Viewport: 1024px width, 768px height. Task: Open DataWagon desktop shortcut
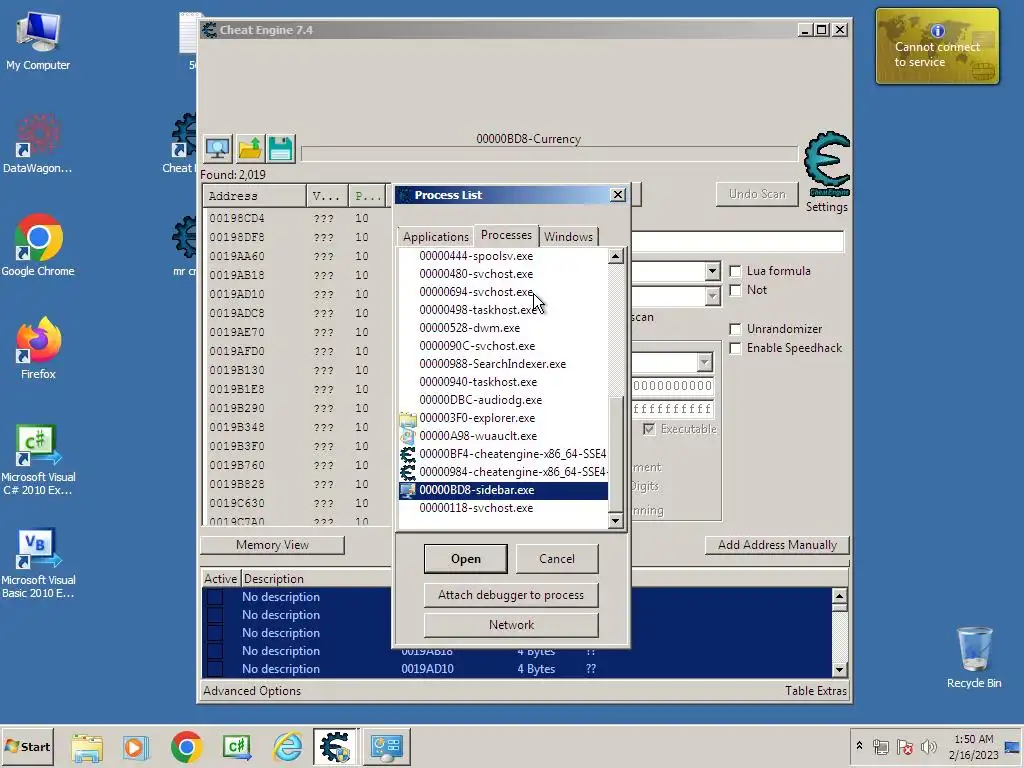37,143
